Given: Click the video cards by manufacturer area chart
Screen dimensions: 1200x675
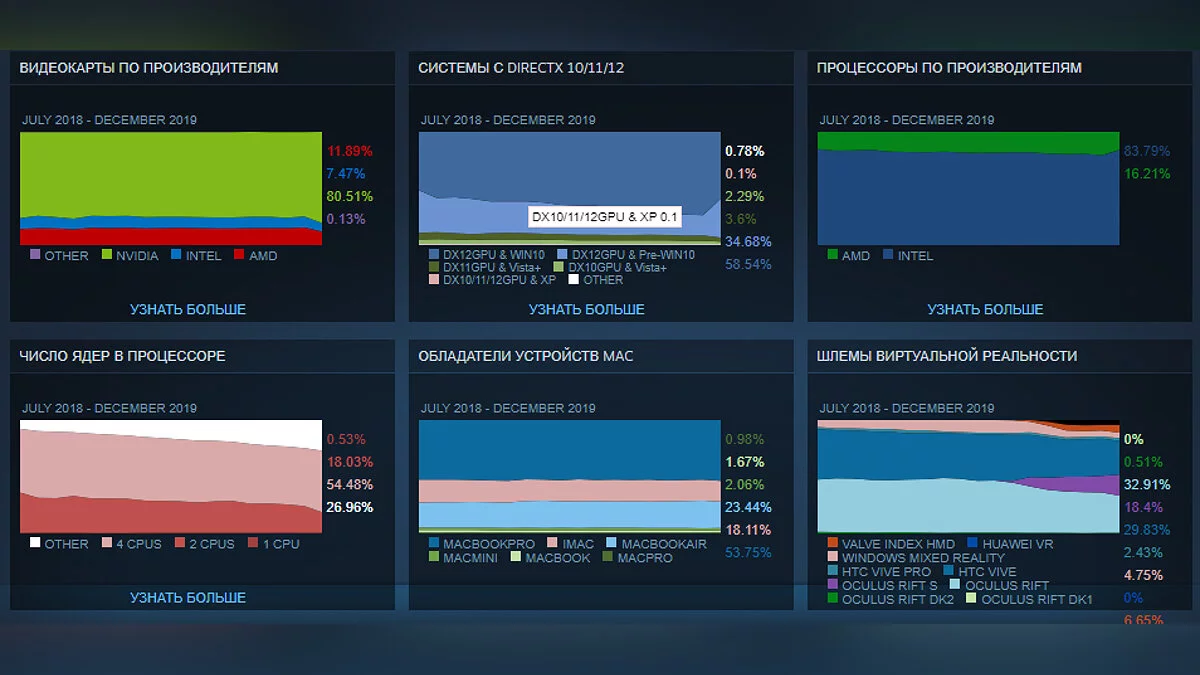Looking at the screenshot, I should (171, 188).
